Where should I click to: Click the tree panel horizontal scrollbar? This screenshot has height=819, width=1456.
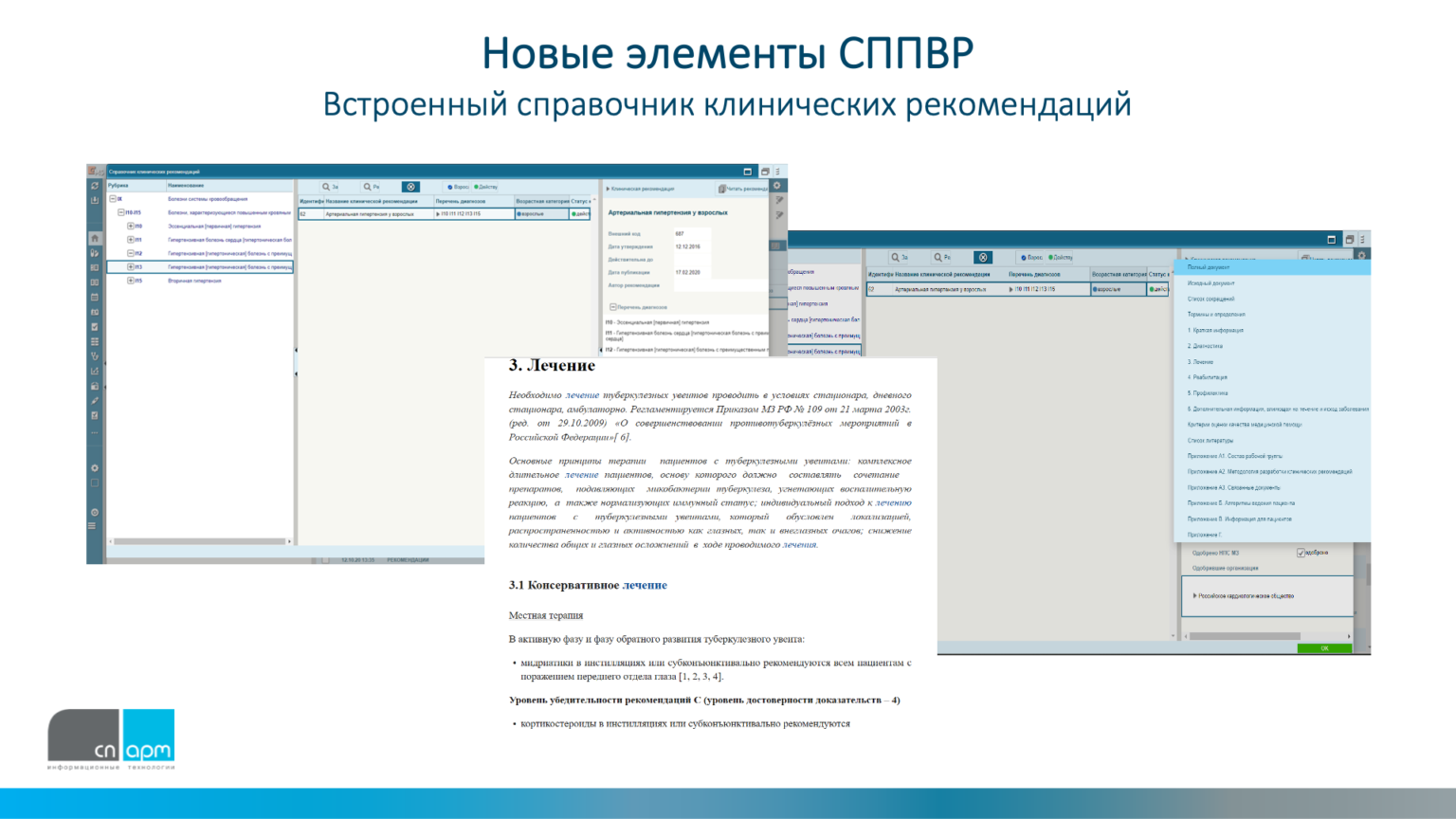click(200, 541)
